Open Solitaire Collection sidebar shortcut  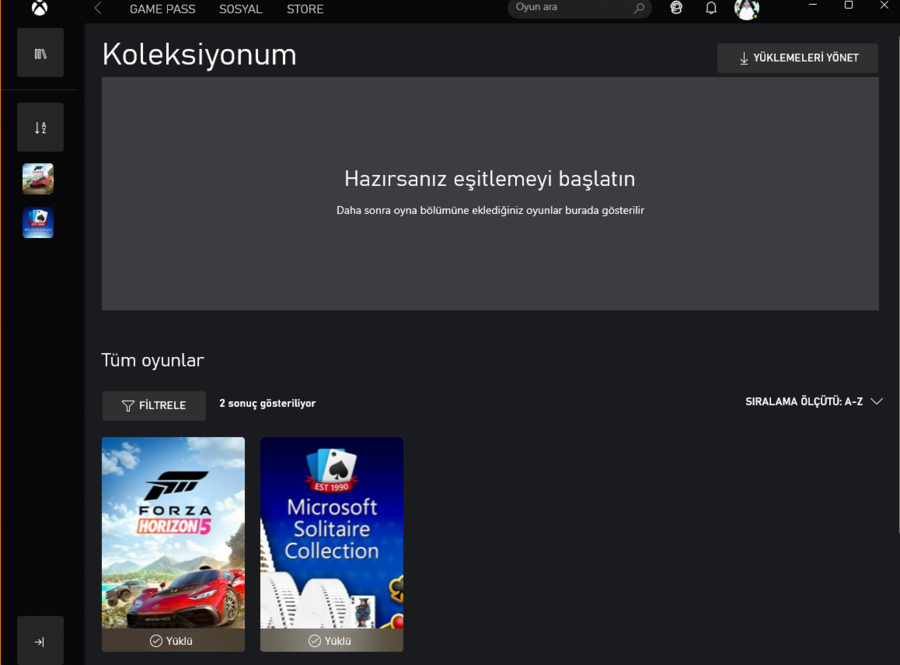coord(38,223)
